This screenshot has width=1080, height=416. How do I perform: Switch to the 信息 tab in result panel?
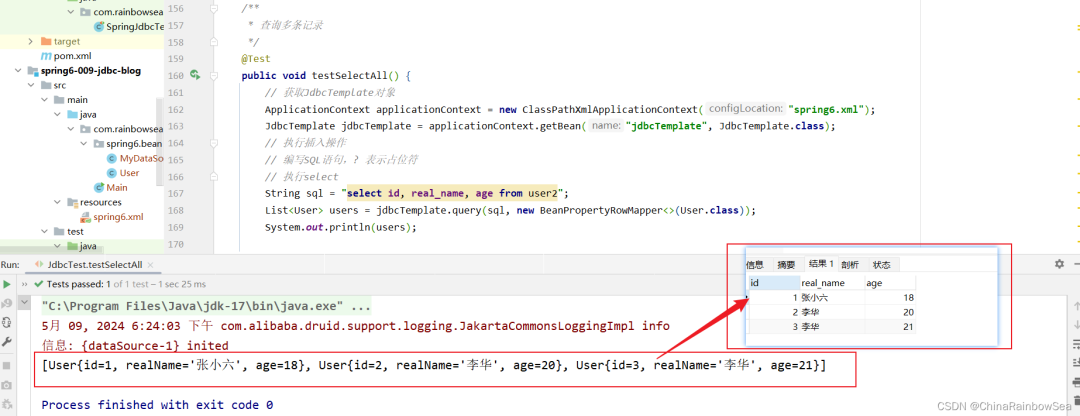[755, 264]
